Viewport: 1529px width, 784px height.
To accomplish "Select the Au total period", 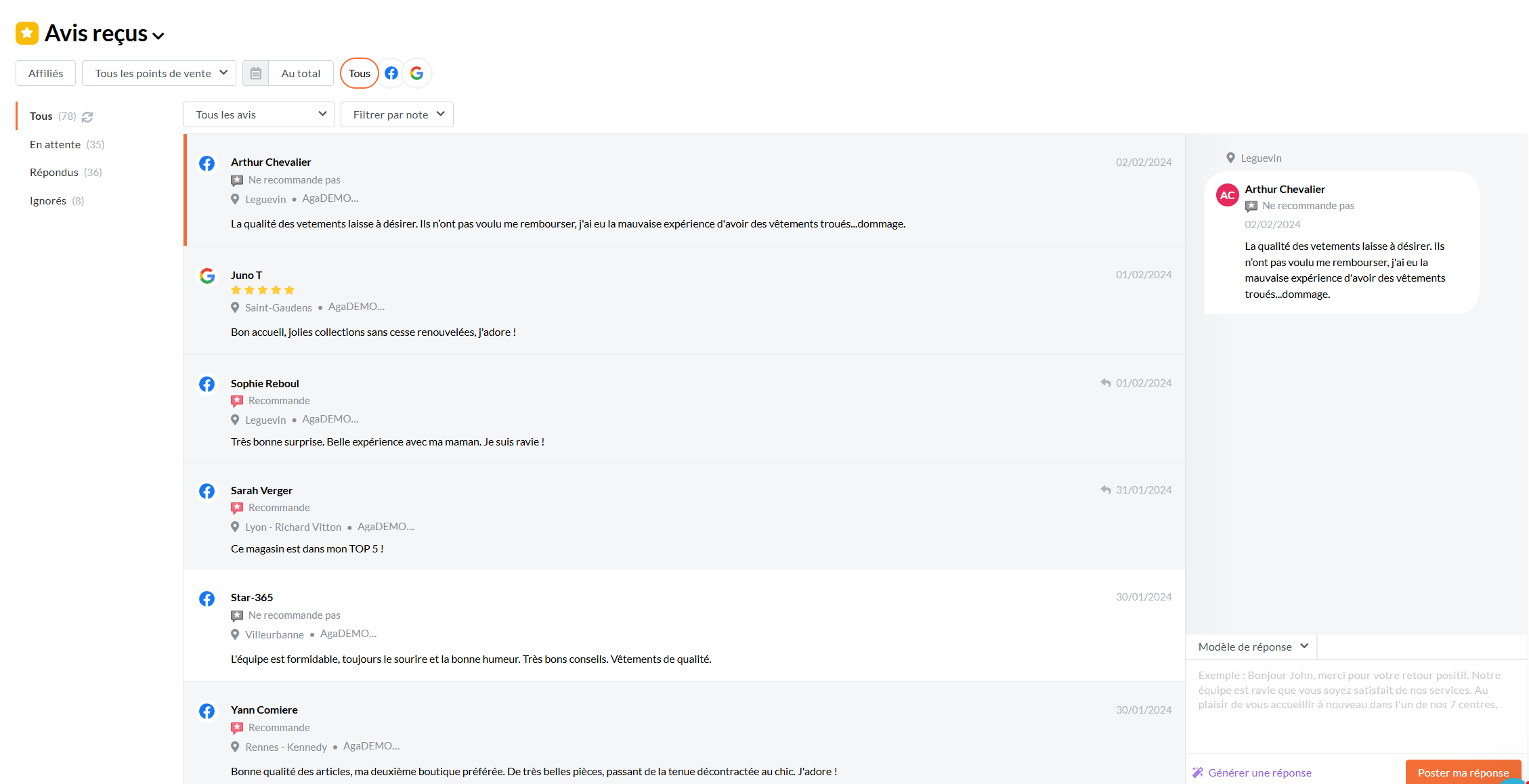I will tap(301, 73).
